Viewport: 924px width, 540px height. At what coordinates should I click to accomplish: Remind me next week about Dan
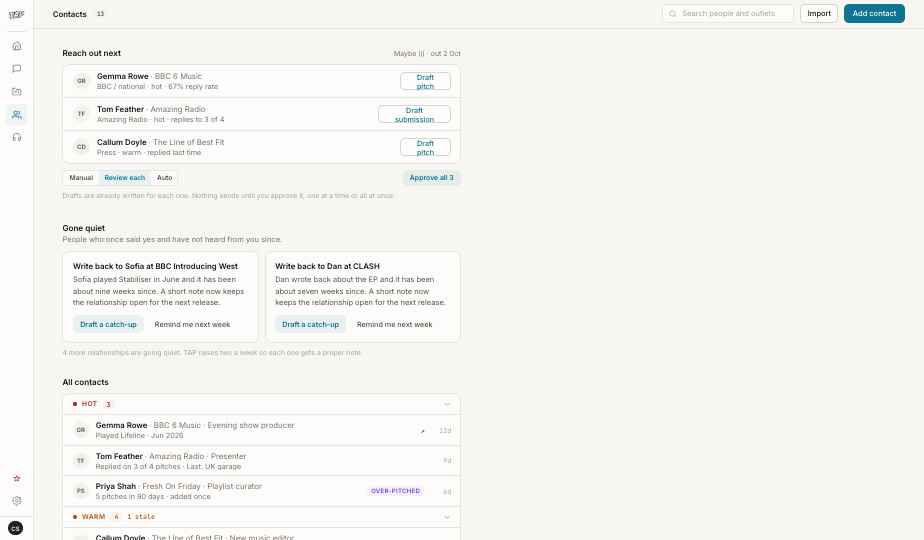click(x=394, y=324)
